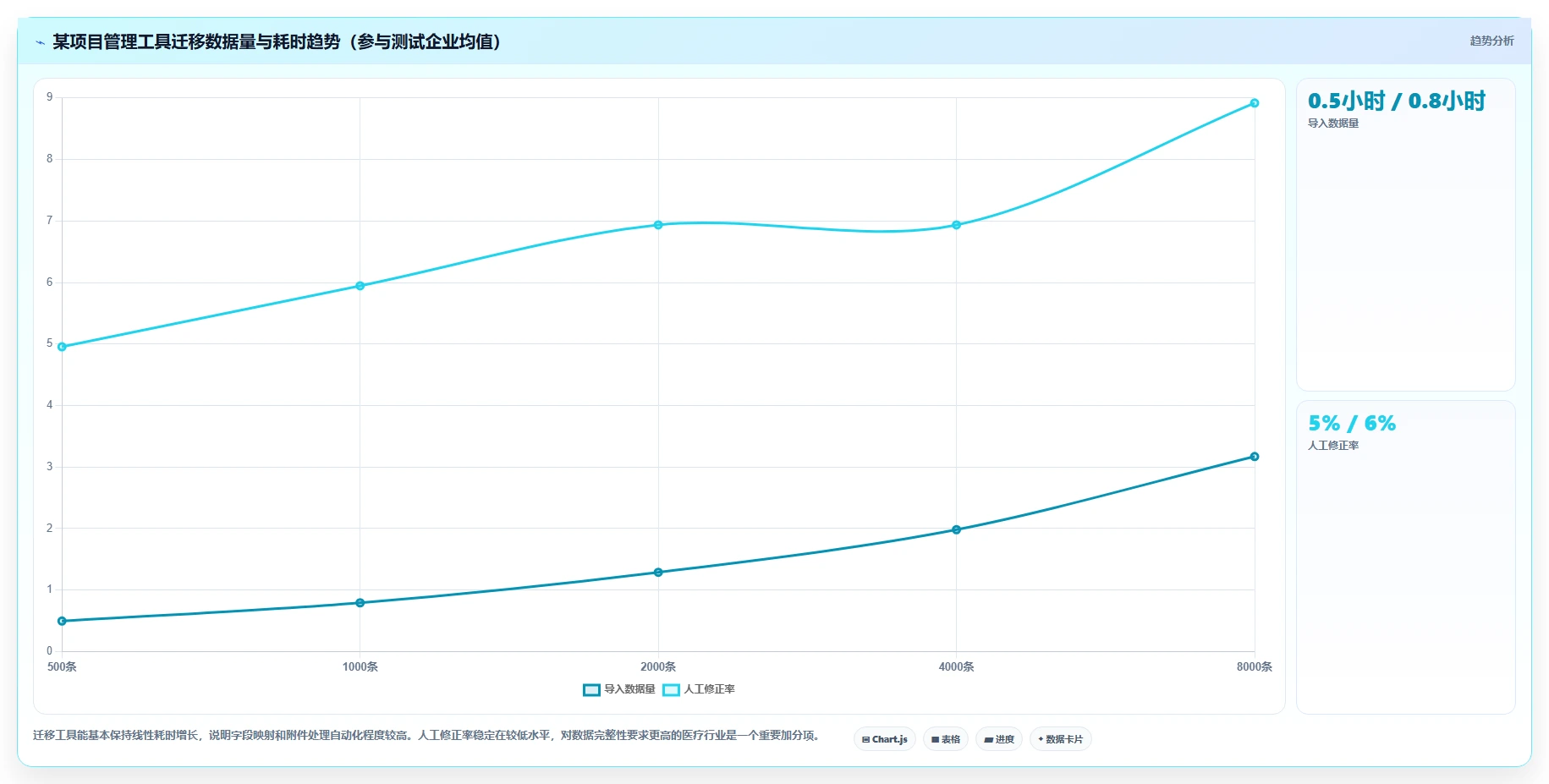Toggle the 导入数据量 legend series
This screenshot has height=784, width=1549.
point(619,689)
